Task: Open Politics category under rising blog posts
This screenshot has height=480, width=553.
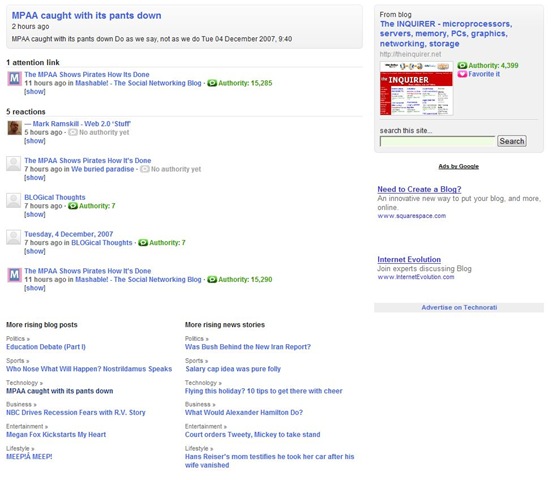Action: (18, 339)
